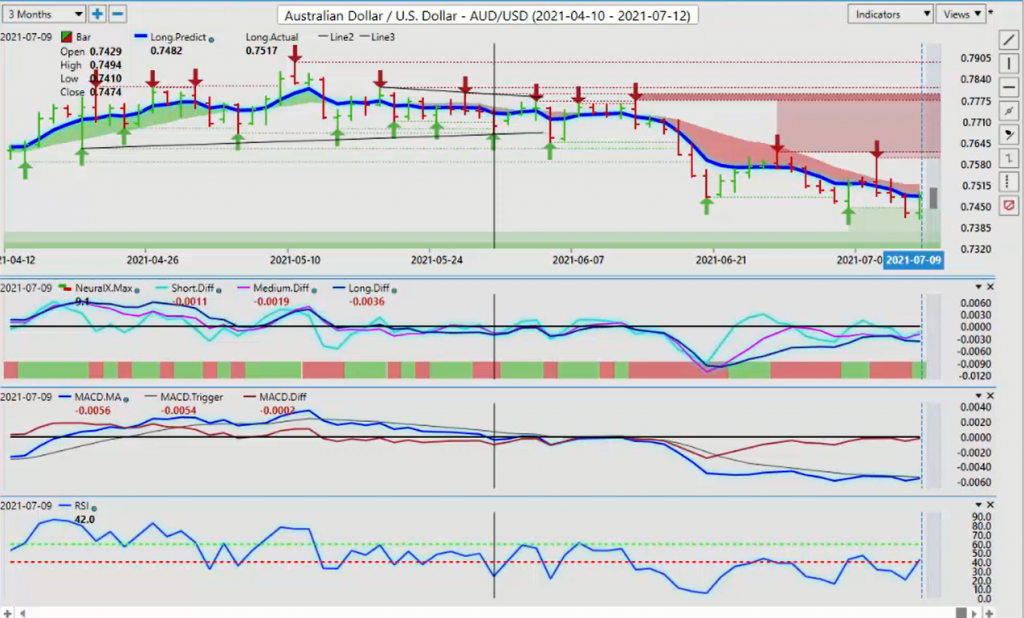Click the Long.Actual legend label
The height and width of the screenshot is (618, 1024).
coord(272,37)
